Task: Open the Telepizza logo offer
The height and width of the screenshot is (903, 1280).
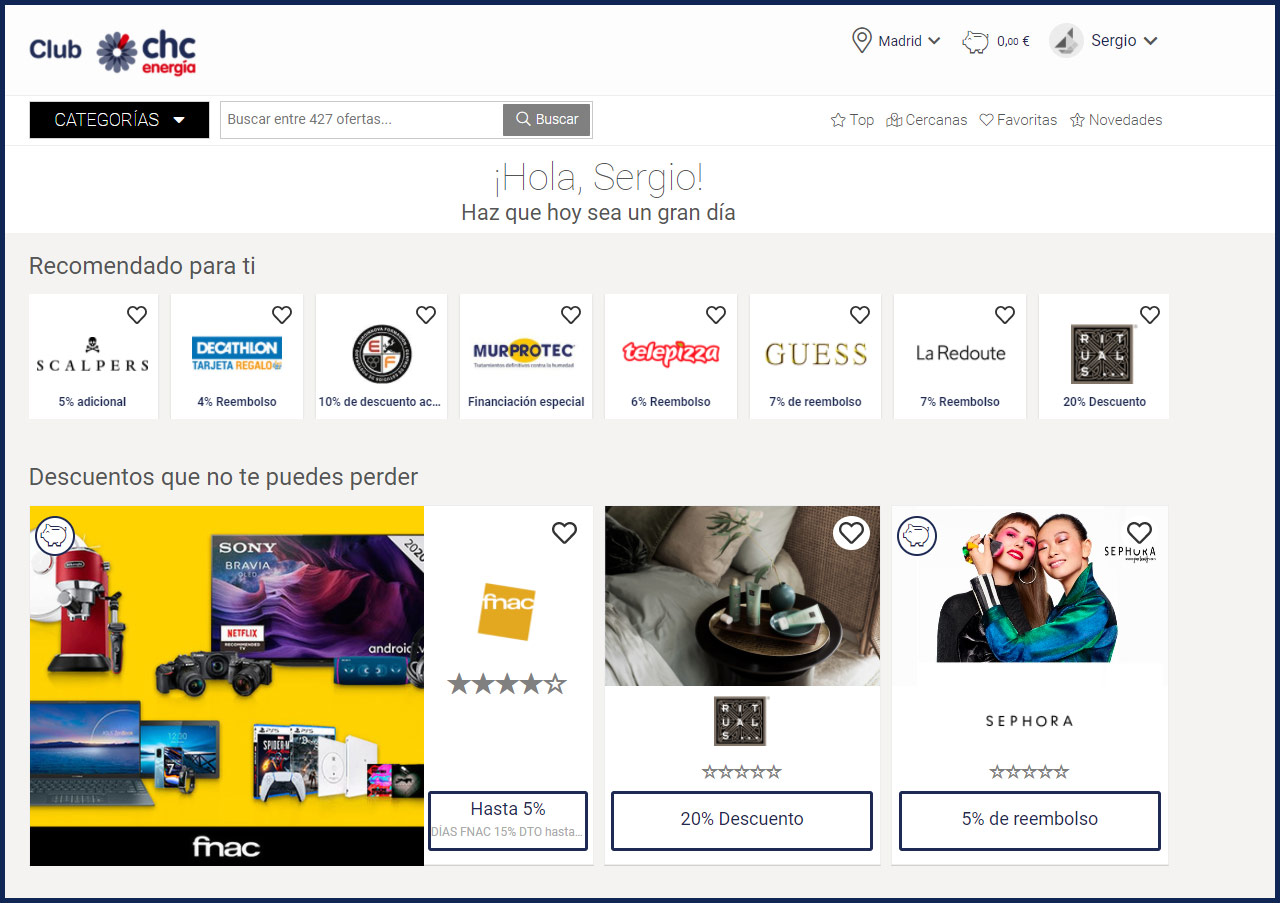Action: (x=670, y=354)
